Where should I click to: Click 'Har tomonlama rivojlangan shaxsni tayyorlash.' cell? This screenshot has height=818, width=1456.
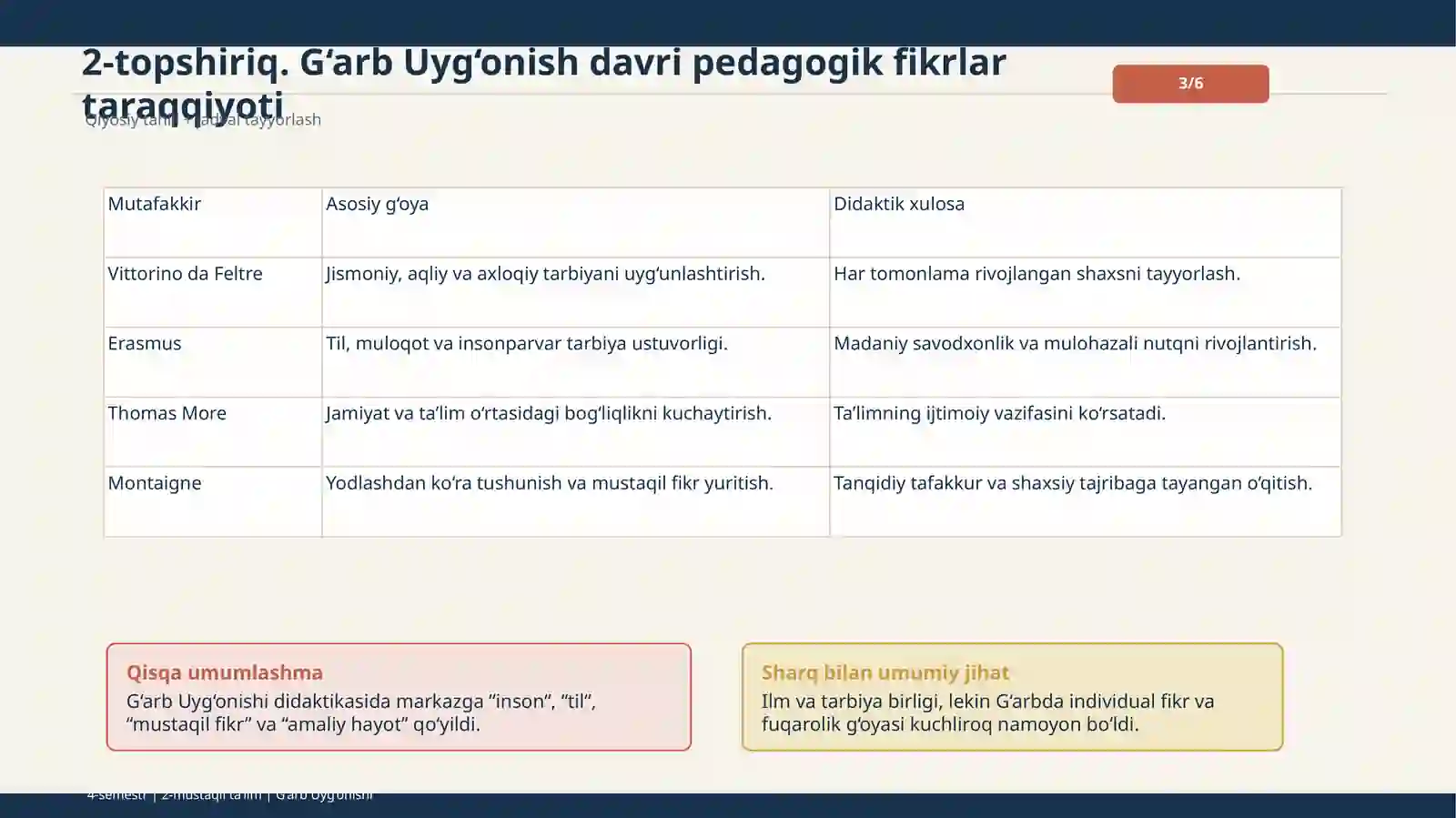click(x=1086, y=293)
